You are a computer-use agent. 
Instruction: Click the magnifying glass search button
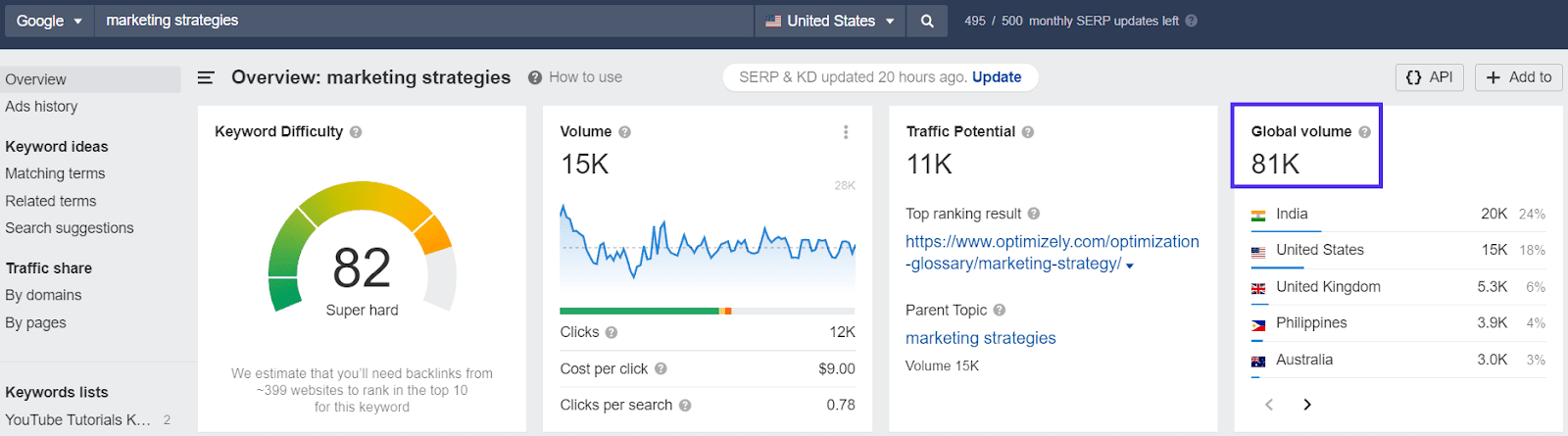click(x=927, y=21)
